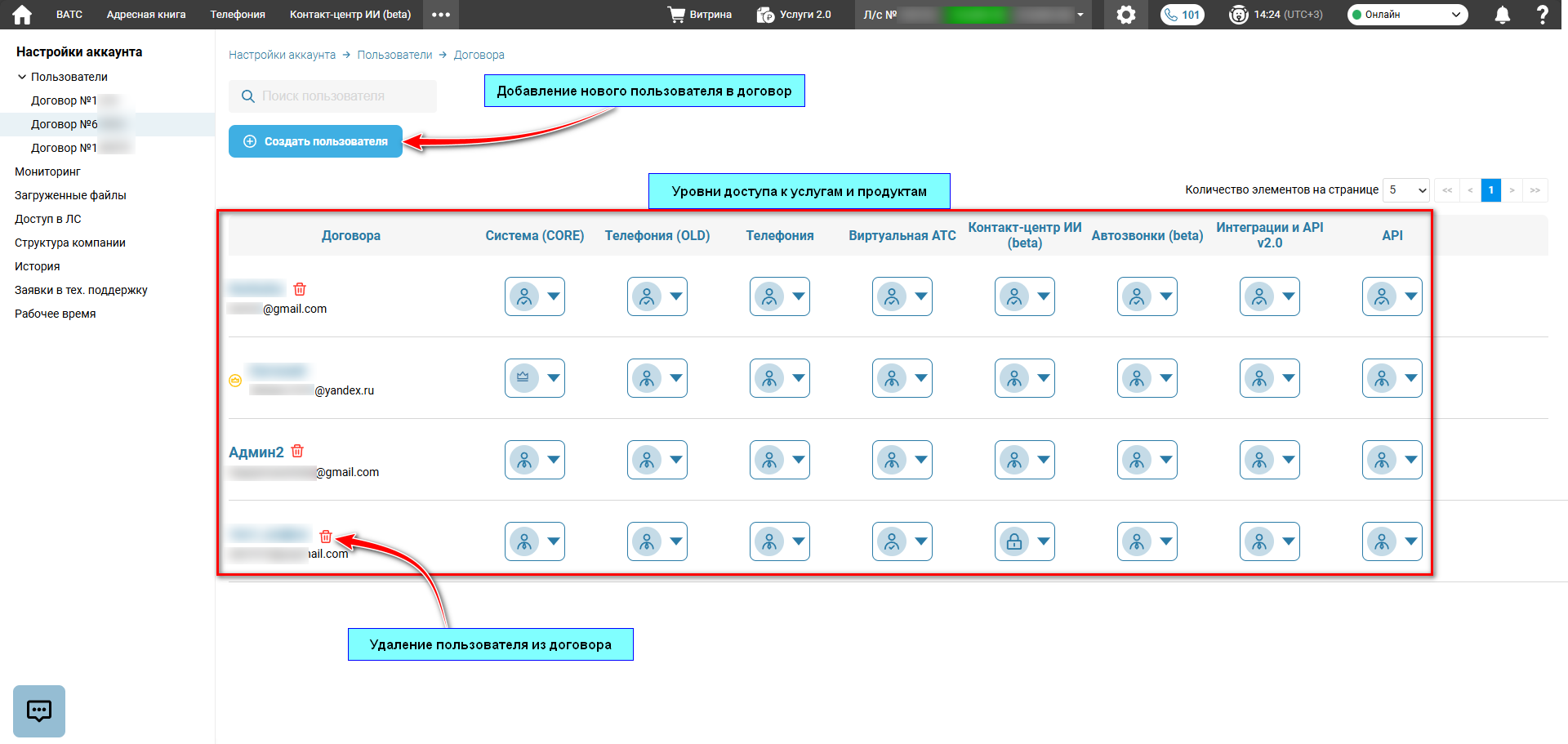Click trash icon for first gmail user
Screen dimensions: 1568x744
click(x=300, y=289)
